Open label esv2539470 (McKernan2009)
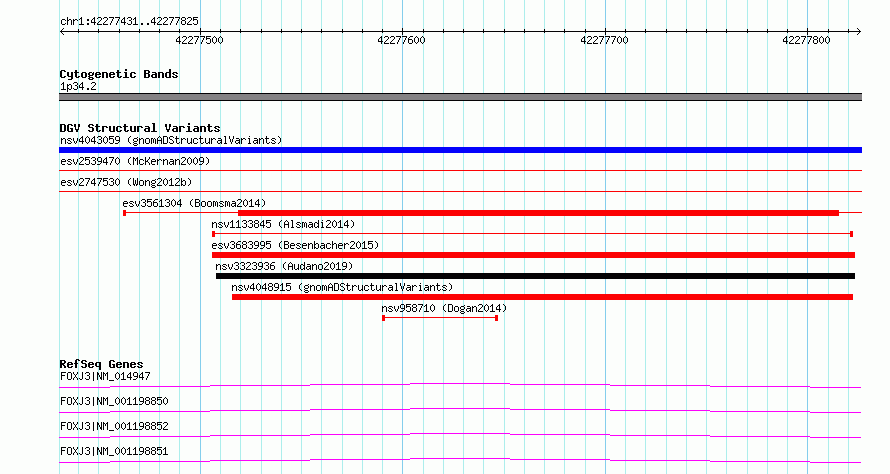890x474 pixels. tap(135, 161)
